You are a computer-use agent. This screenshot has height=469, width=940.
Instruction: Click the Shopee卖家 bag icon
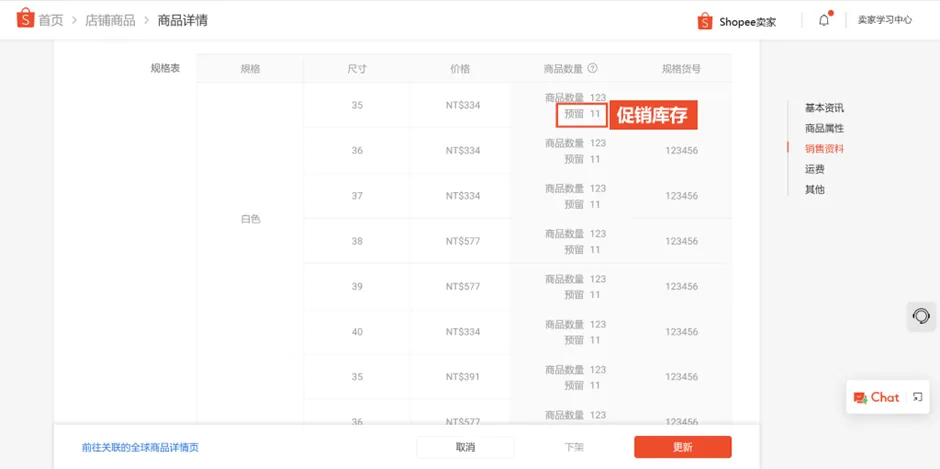pos(705,21)
